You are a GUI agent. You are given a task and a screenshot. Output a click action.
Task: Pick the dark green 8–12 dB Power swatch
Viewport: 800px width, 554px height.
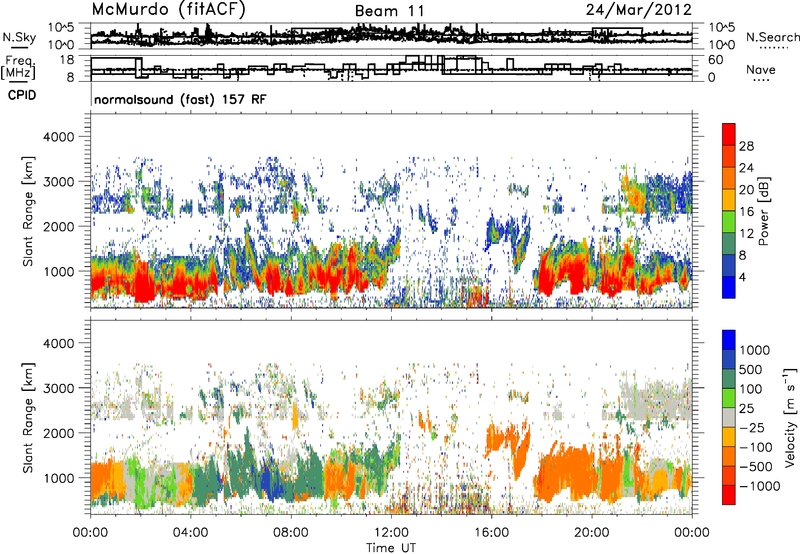pyautogui.click(x=729, y=244)
